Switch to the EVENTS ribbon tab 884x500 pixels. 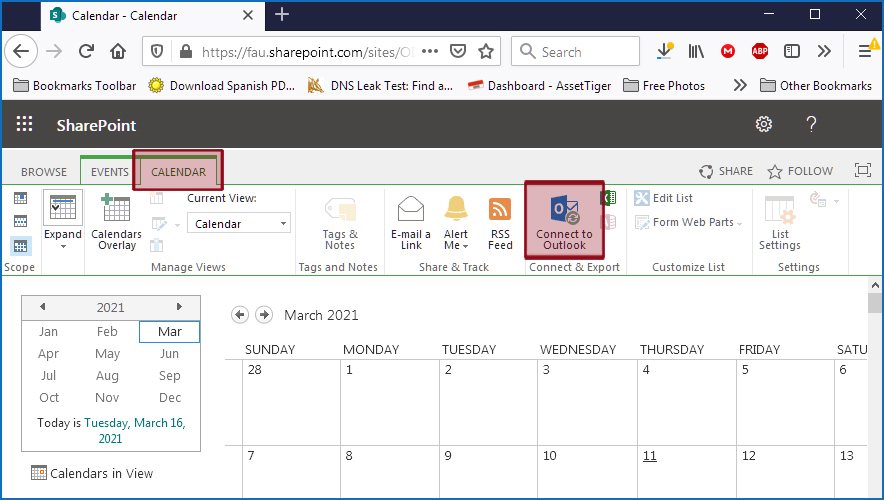(x=109, y=172)
